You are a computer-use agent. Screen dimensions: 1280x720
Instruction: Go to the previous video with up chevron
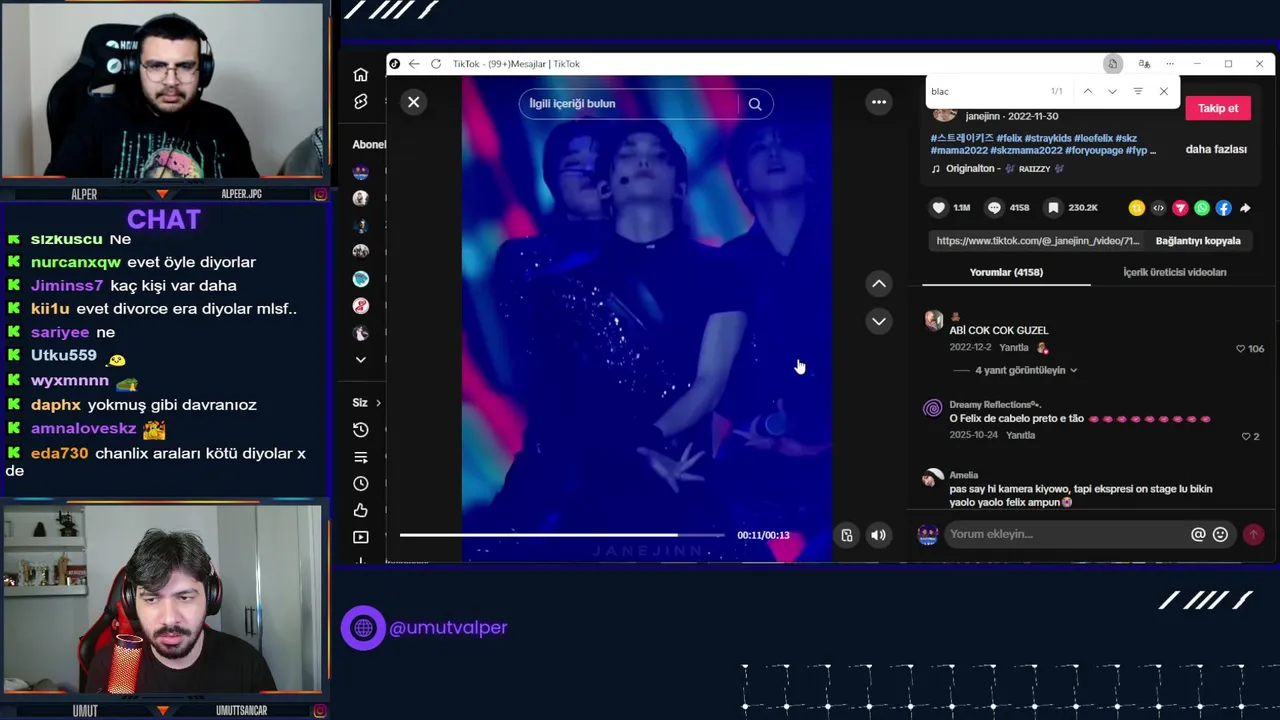[879, 284]
